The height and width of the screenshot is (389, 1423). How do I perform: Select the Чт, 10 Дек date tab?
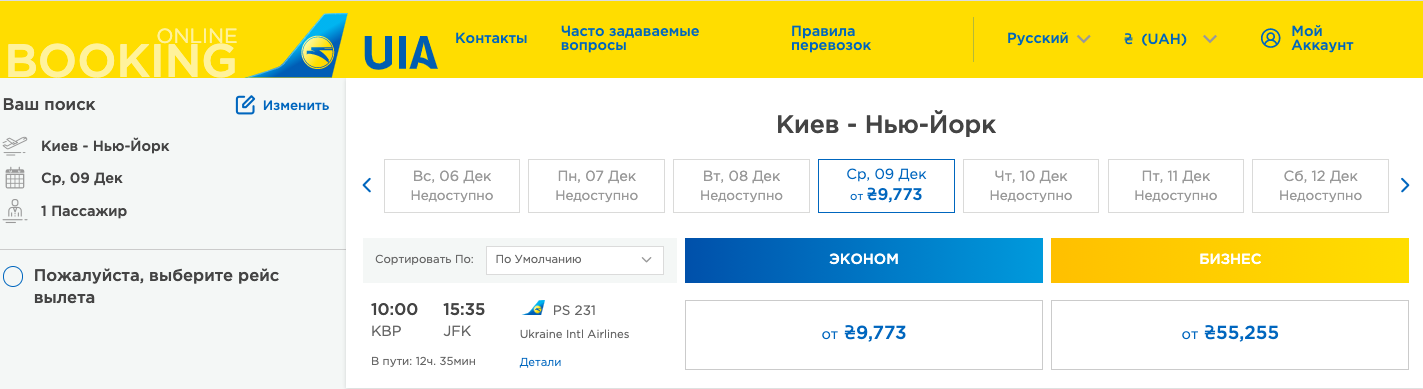click(1031, 186)
